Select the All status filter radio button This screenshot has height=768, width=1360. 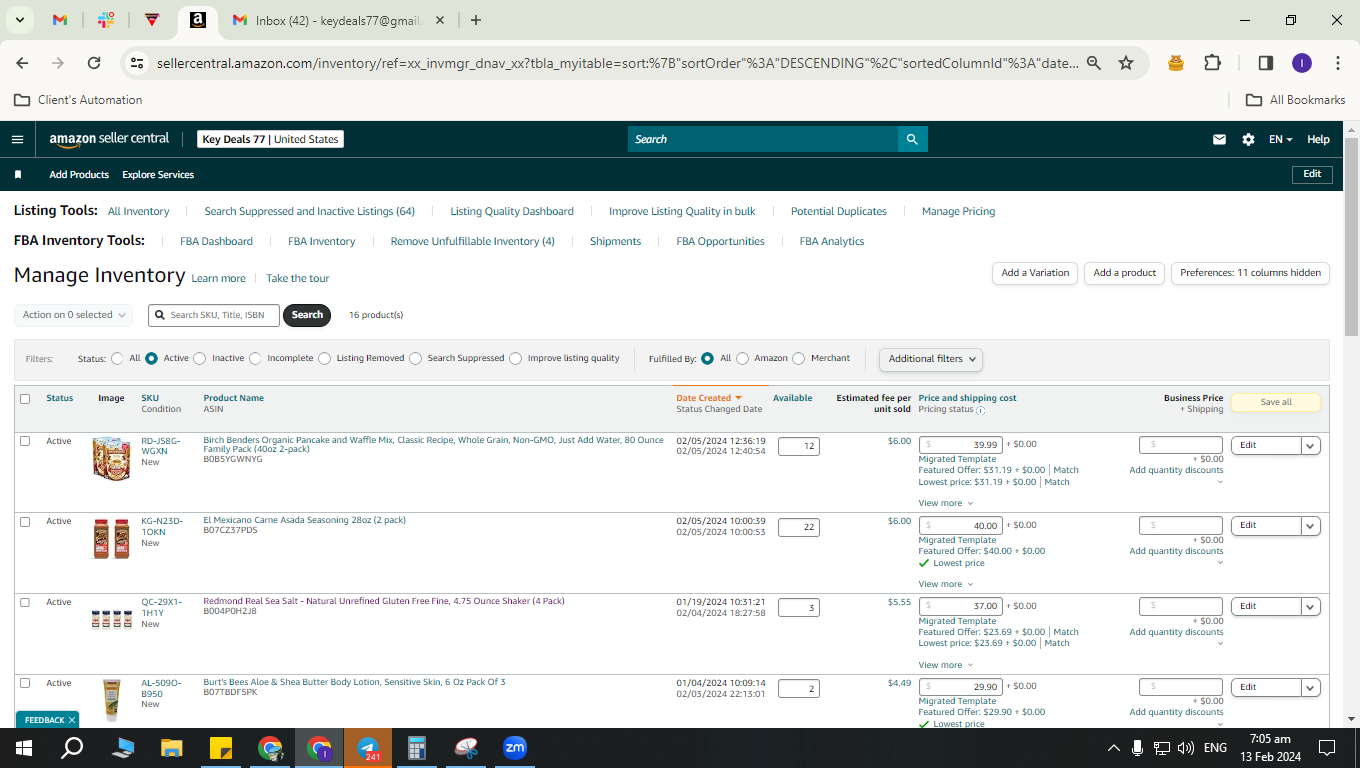coord(118,358)
